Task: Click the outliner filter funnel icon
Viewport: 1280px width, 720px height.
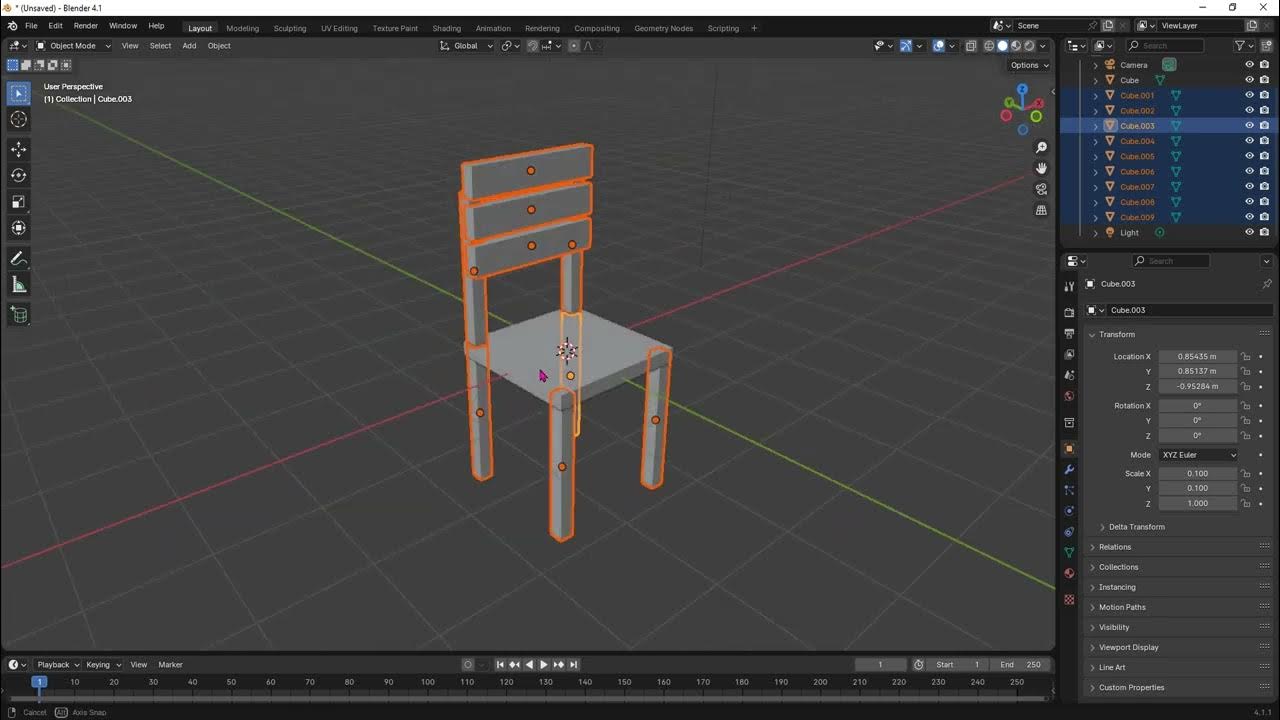Action: [x=1240, y=45]
